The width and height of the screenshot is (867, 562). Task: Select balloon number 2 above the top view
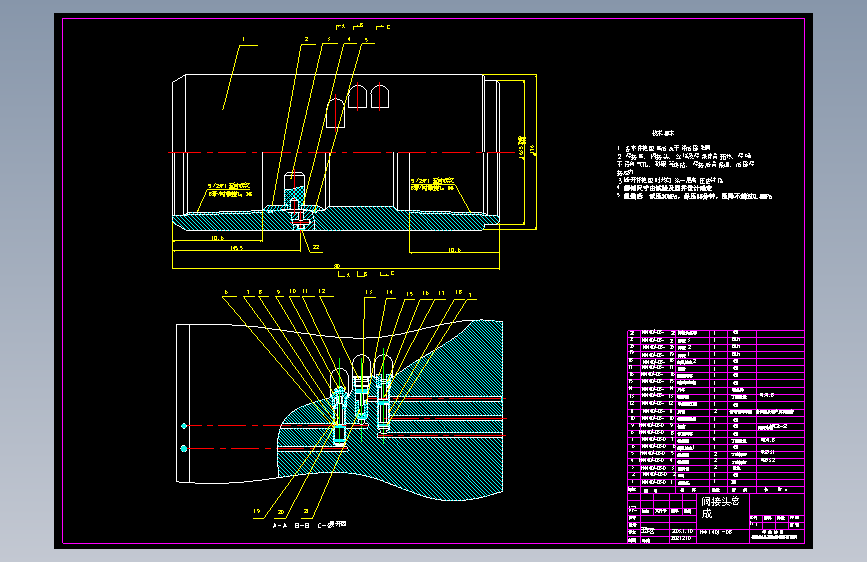tap(306, 39)
